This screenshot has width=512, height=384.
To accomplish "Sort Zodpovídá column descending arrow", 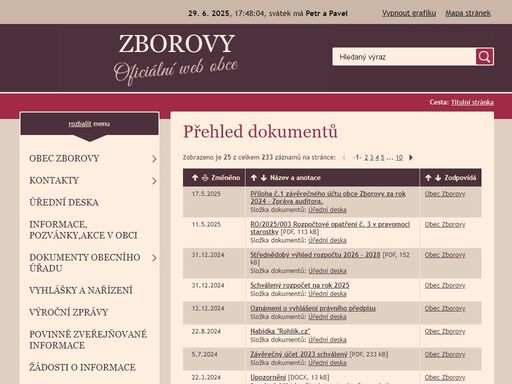I will coord(438,178).
